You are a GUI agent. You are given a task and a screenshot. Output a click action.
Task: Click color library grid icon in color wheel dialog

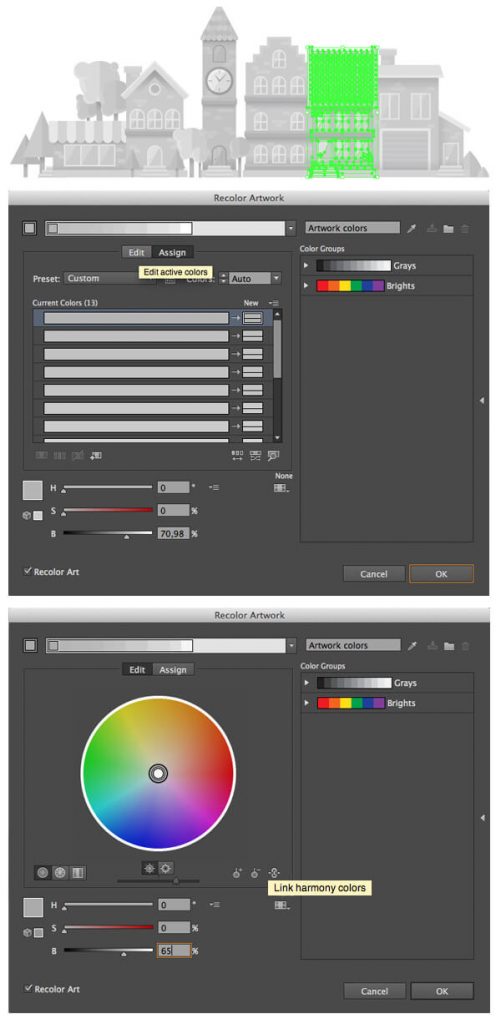pyautogui.click(x=282, y=905)
